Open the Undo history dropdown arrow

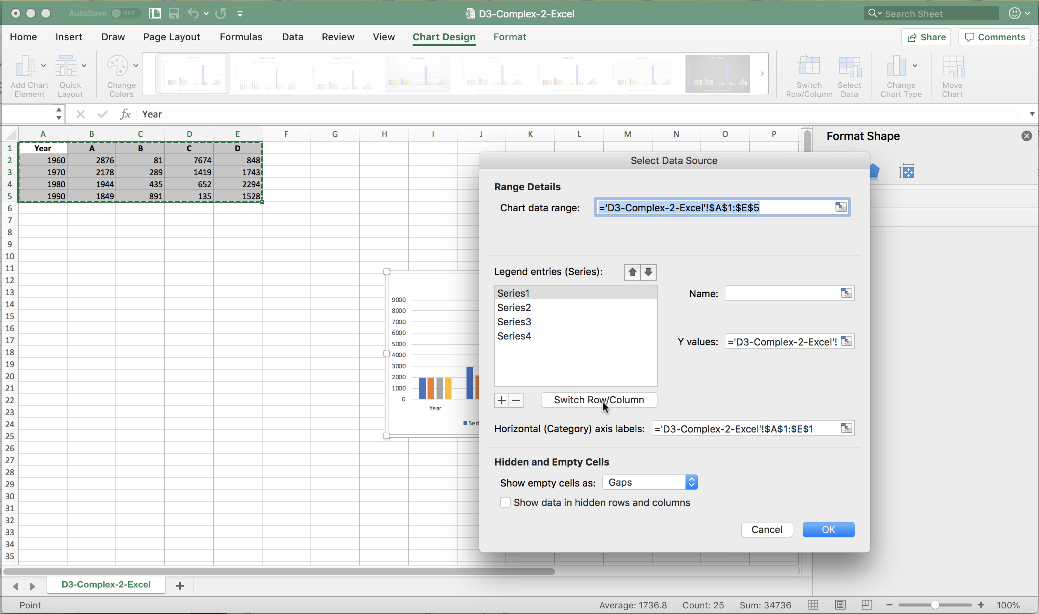pos(207,13)
